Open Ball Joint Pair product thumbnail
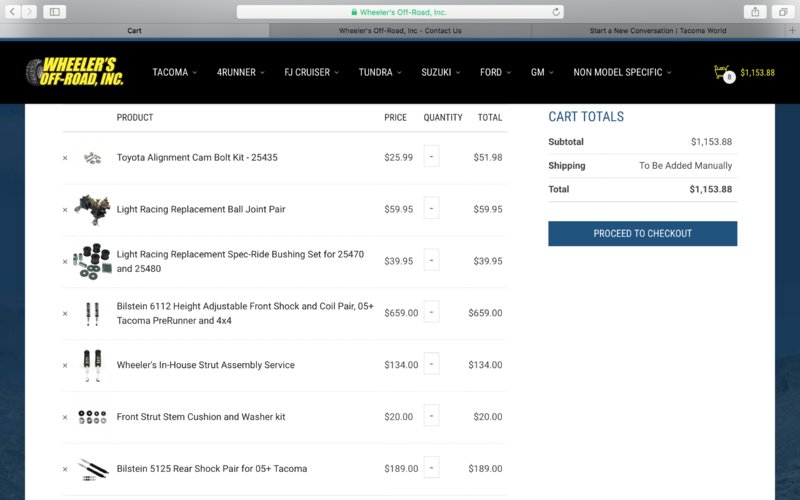The width and height of the screenshot is (800, 500). [92, 209]
